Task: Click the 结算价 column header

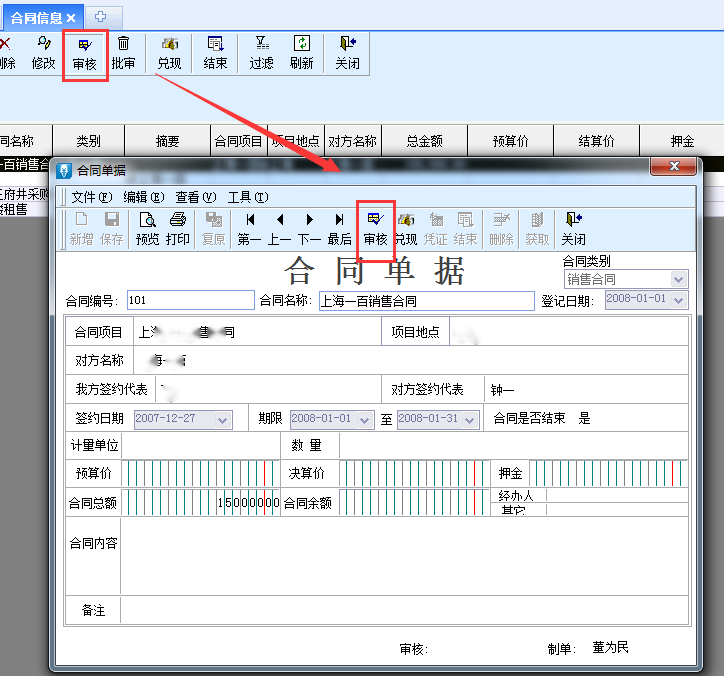Action: coord(596,142)
